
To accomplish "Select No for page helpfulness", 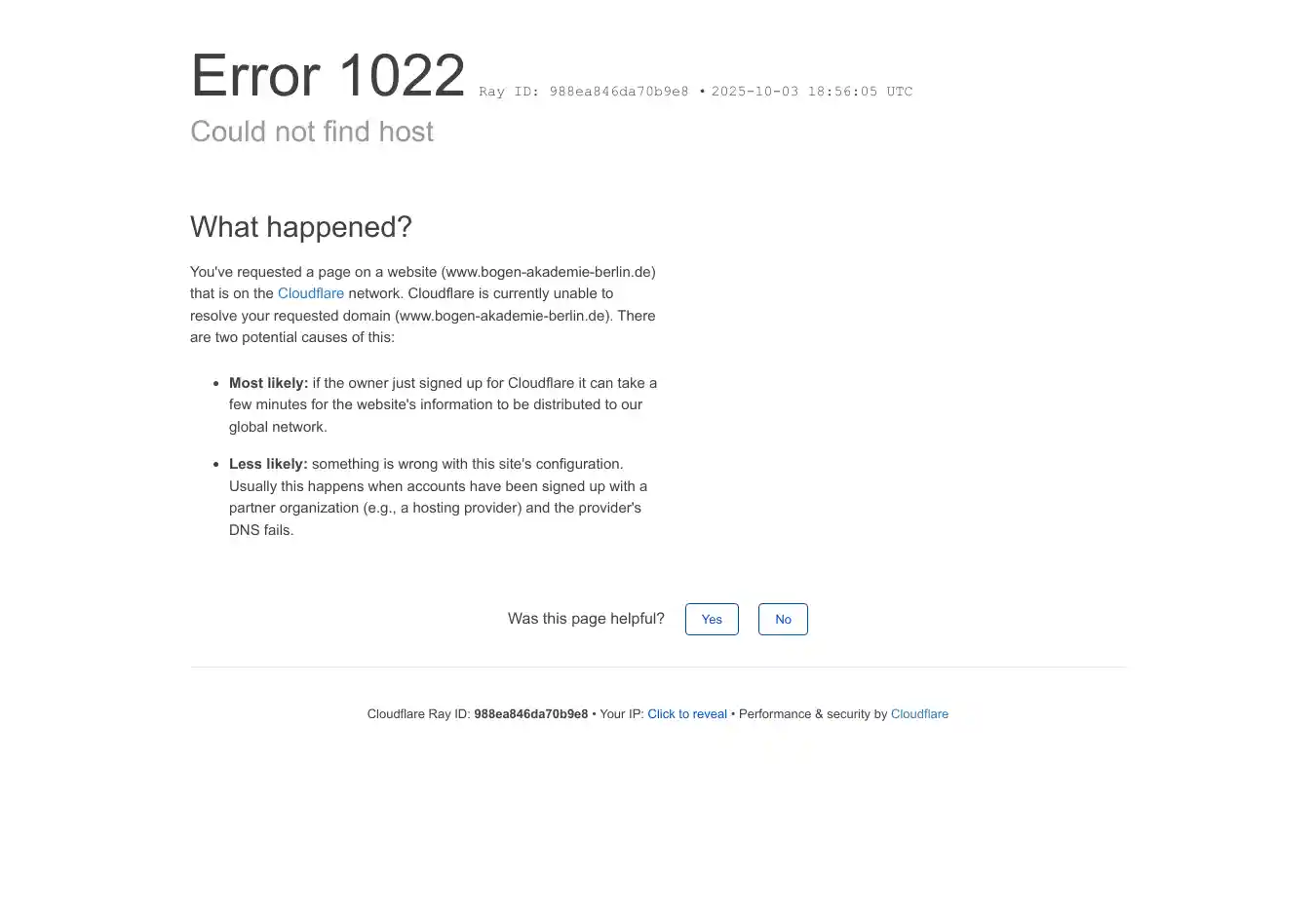I will (783, 619).
